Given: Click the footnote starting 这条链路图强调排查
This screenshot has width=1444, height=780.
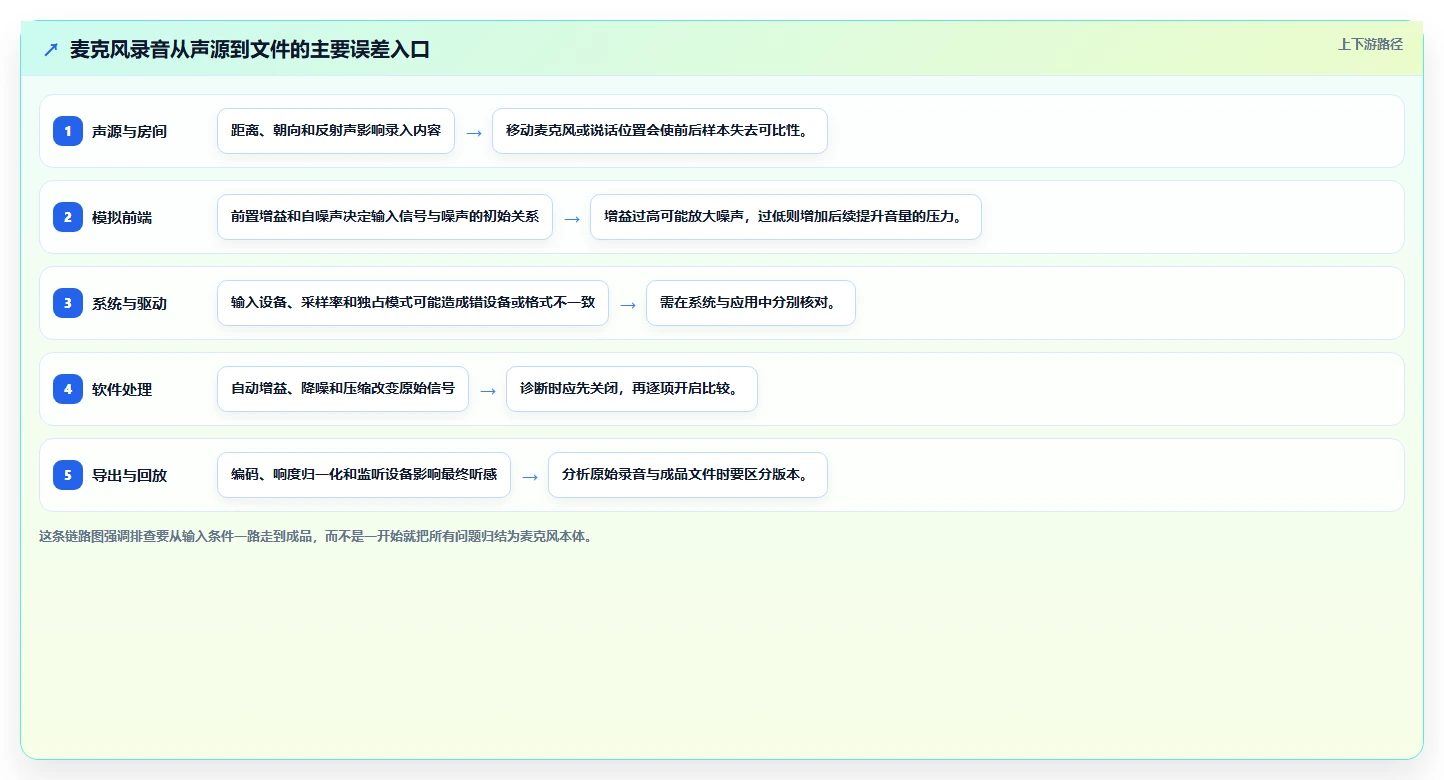Looking at the screenshot, I should point(318,536).
